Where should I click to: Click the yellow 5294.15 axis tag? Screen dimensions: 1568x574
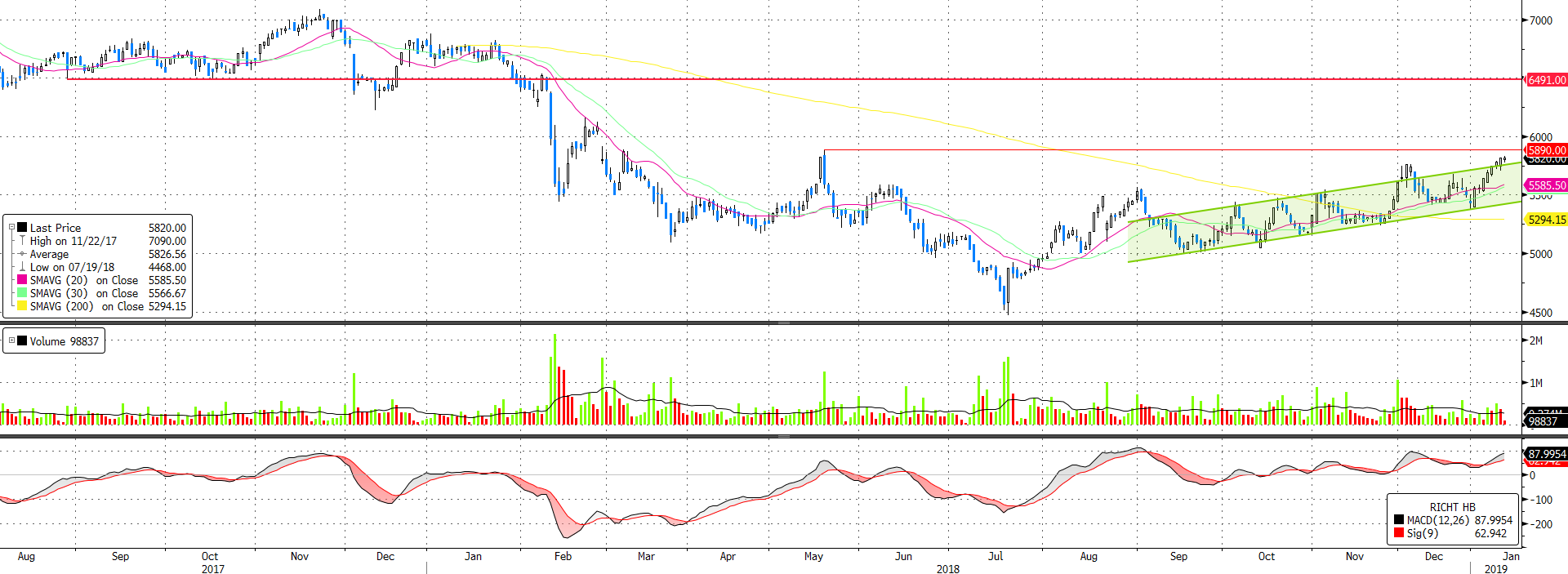[x=1547, y=220]
